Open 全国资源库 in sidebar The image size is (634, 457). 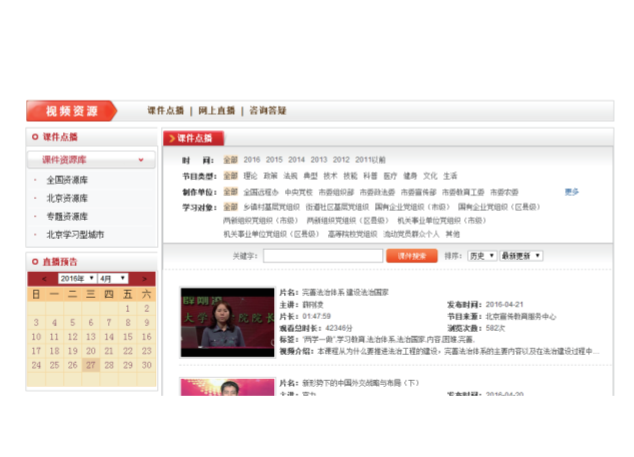click(67, 180)
